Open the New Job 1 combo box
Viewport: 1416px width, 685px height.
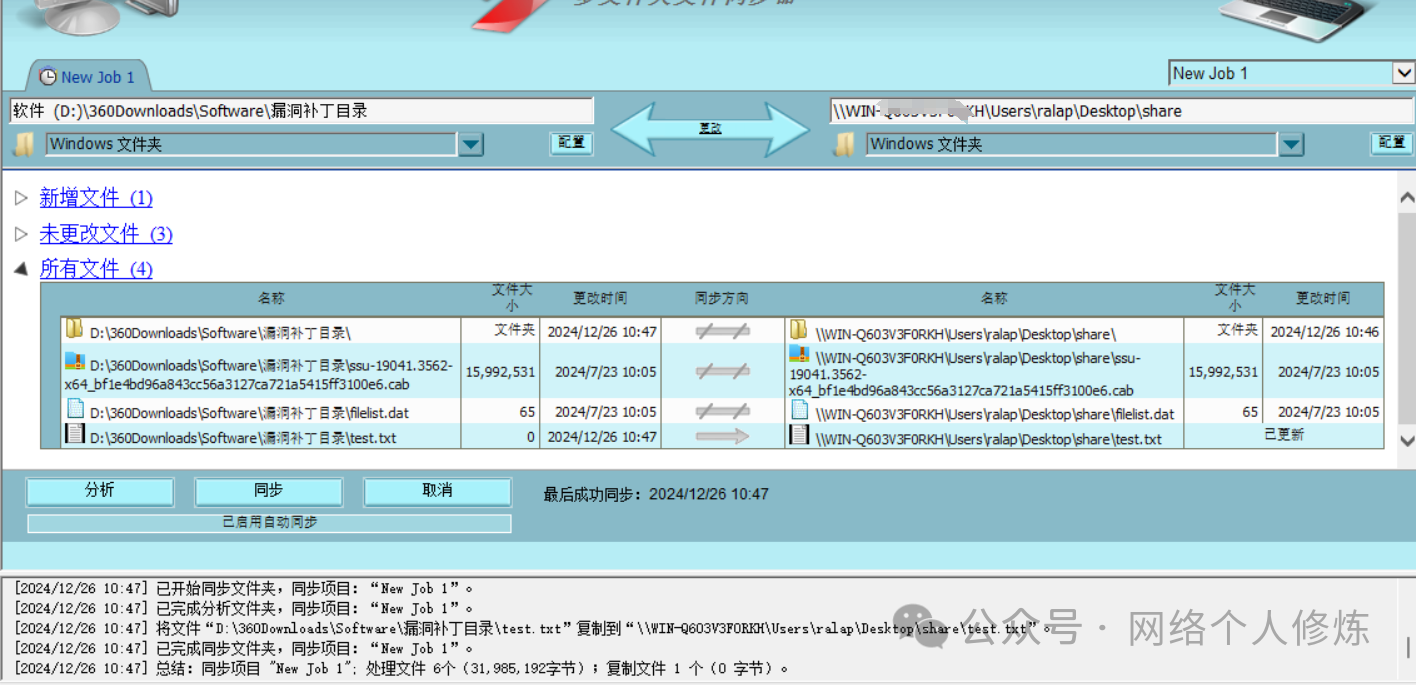1402,73
